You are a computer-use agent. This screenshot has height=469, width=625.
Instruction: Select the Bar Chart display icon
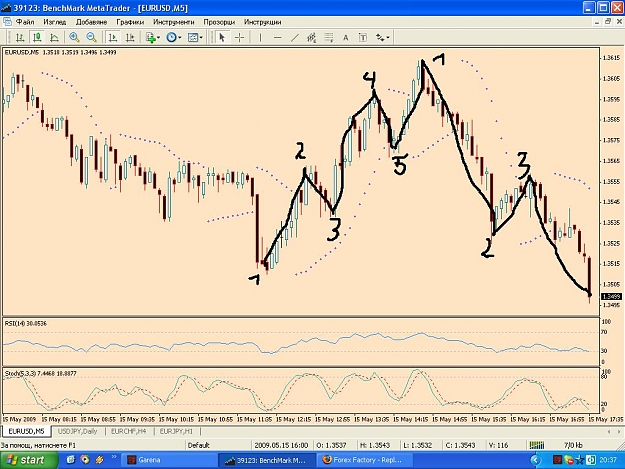tap(20, 37)
